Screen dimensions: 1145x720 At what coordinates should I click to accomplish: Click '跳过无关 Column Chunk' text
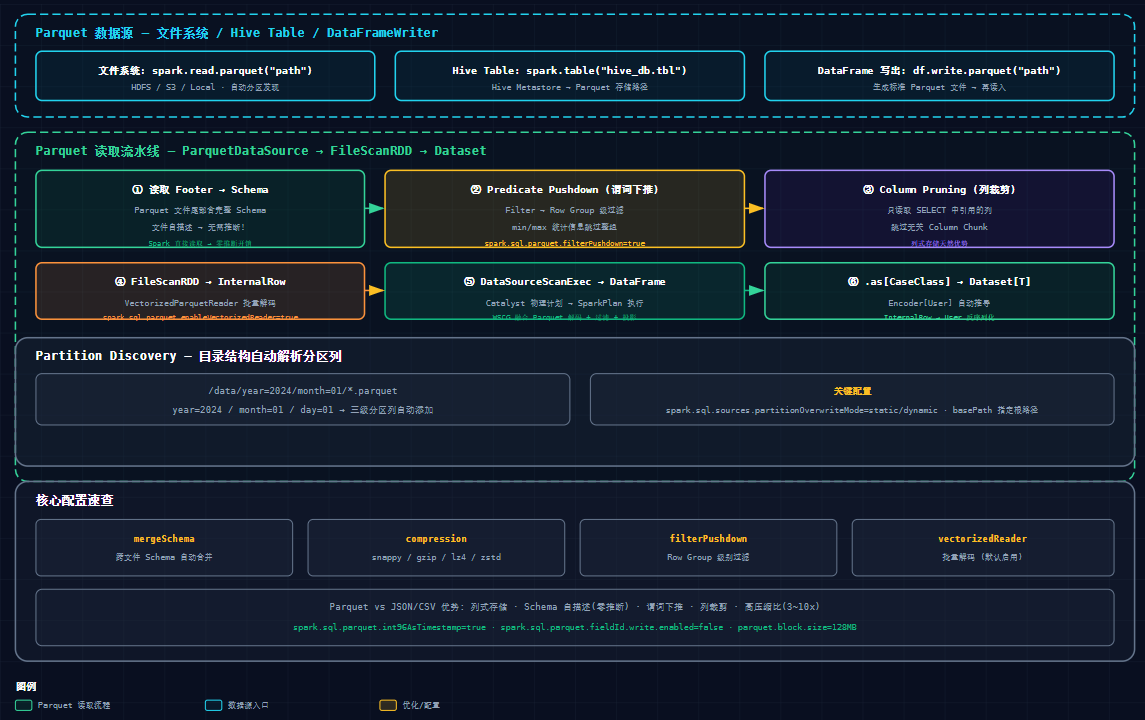pyautogui.click(x=939, y=227)
